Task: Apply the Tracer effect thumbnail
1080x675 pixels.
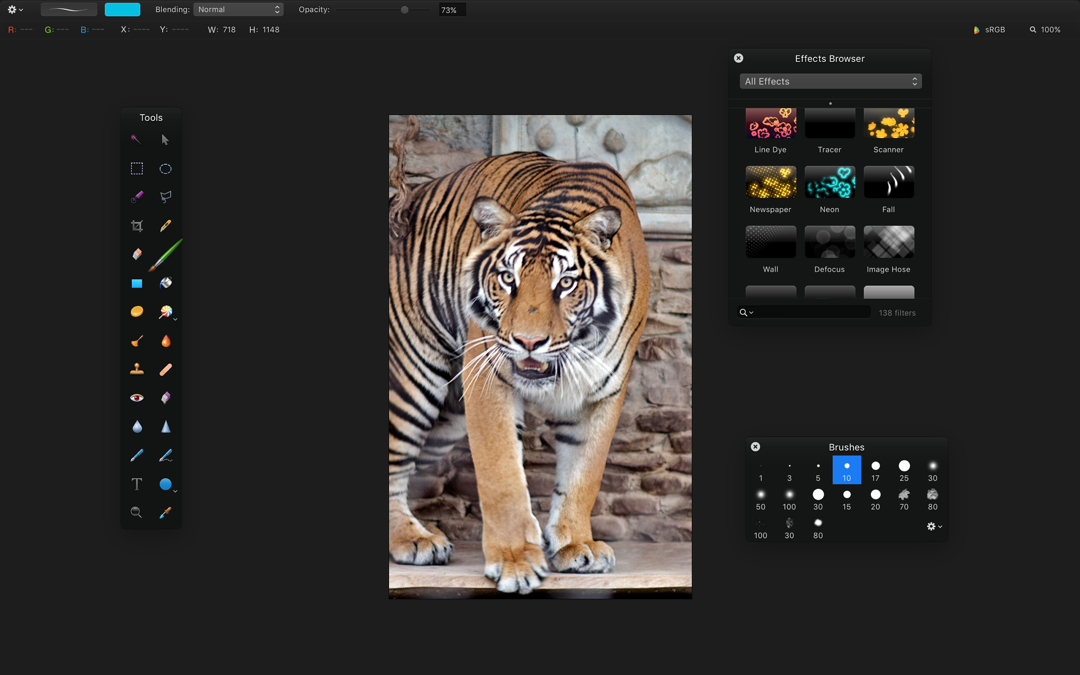Action: (x=830, y=123)
